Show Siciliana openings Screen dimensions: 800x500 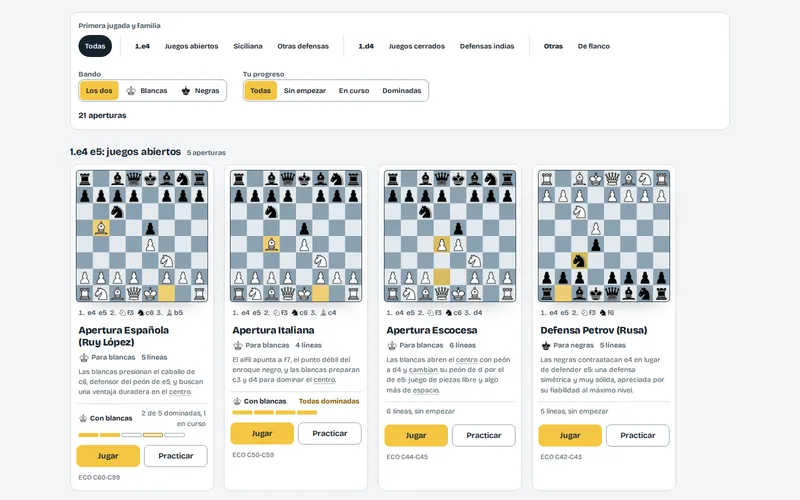point(248,46)
